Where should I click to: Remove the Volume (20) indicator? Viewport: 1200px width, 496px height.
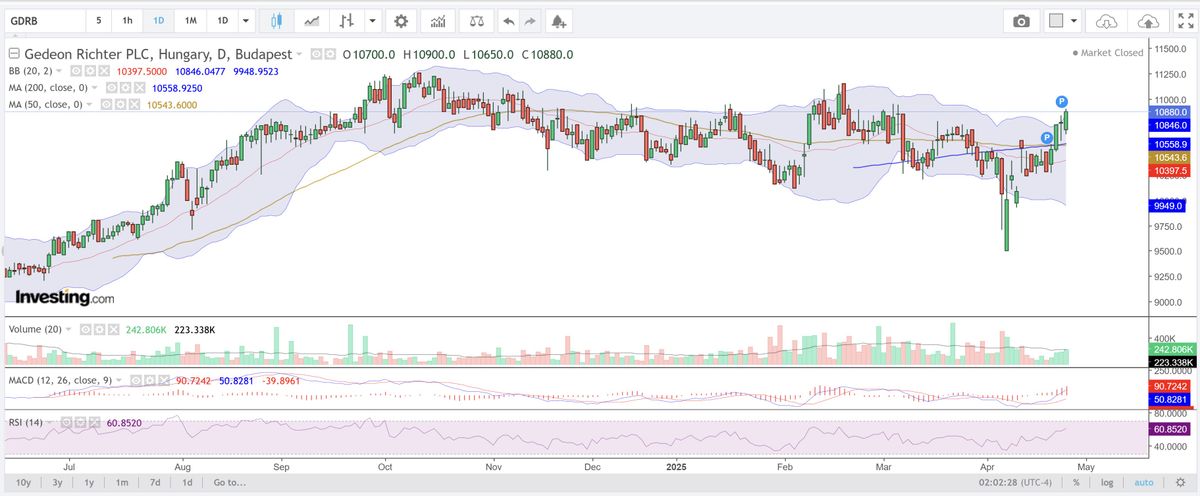click(x=114, y=329)
